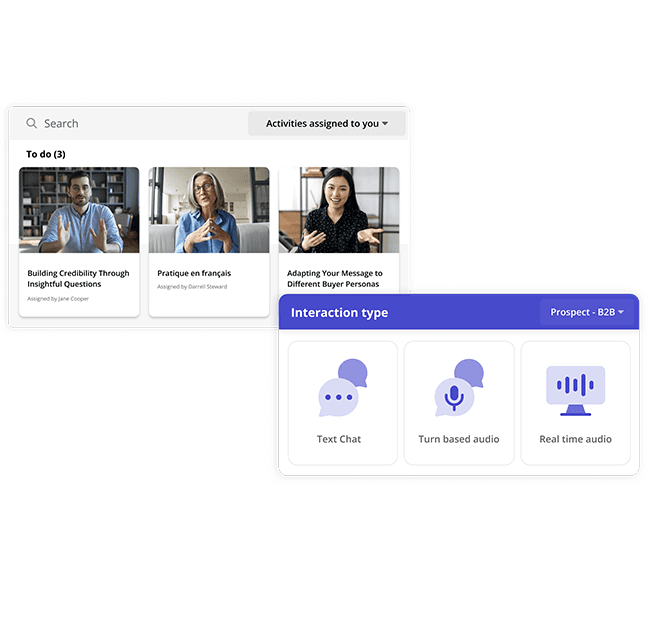This screenshot has height=620, width=648.
Task: Open the Adapting Your Message video thumbnail
Action: (x=339, y=210)
